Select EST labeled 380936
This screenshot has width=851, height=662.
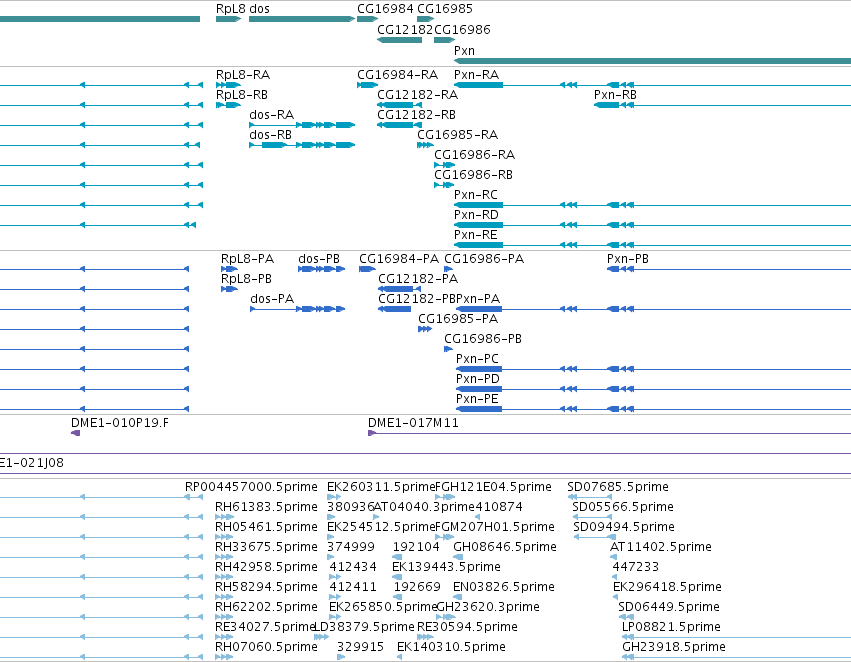coord(351,507)
